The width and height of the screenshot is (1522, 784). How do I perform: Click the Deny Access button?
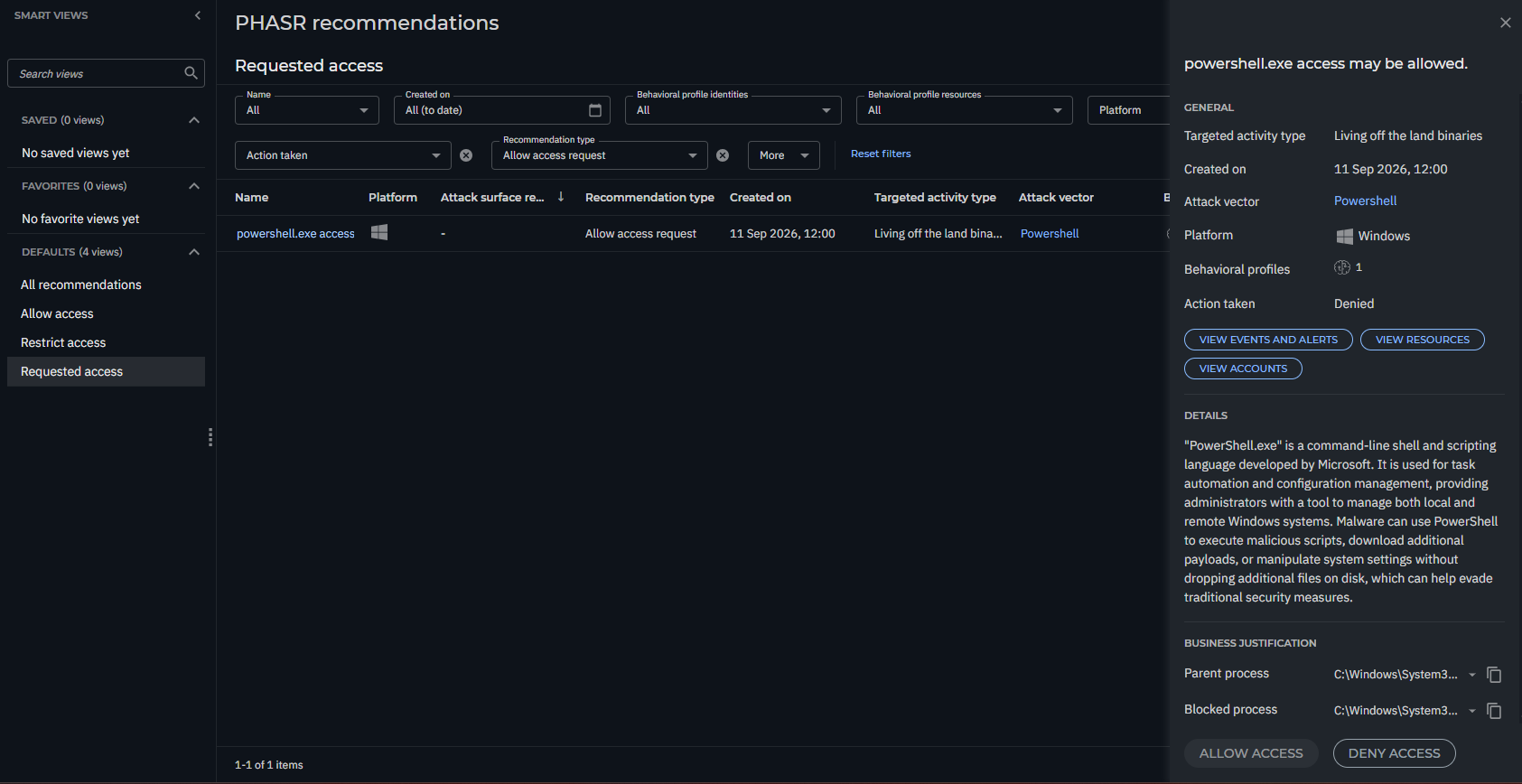point(1395,753)
